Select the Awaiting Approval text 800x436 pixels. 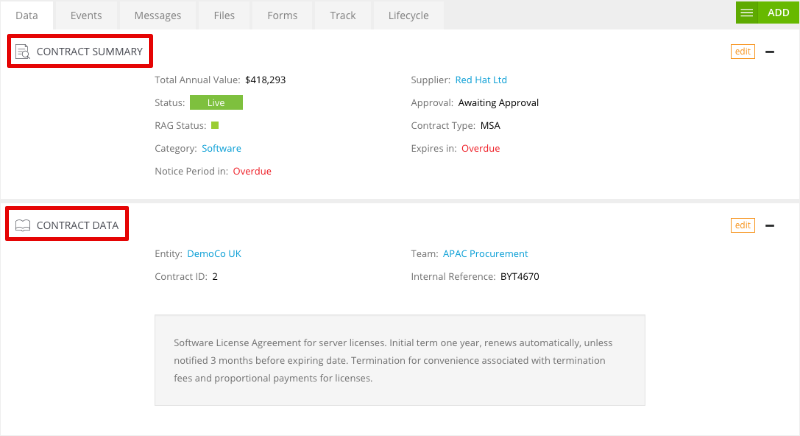pos(498,103)
